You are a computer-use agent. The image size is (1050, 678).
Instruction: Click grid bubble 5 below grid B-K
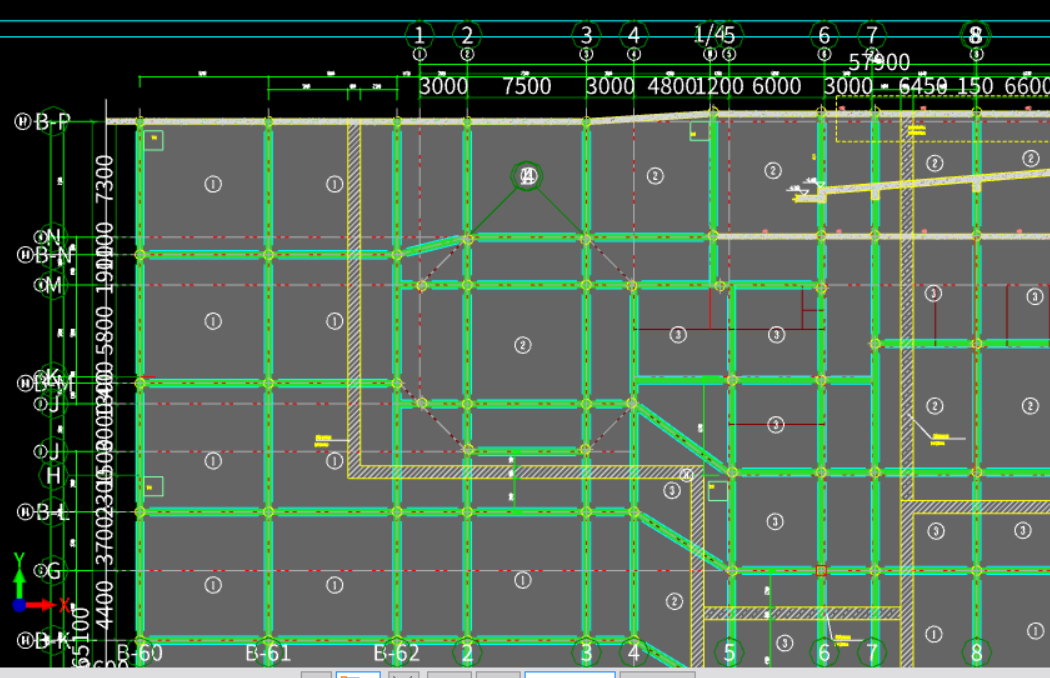coord(729,653)
